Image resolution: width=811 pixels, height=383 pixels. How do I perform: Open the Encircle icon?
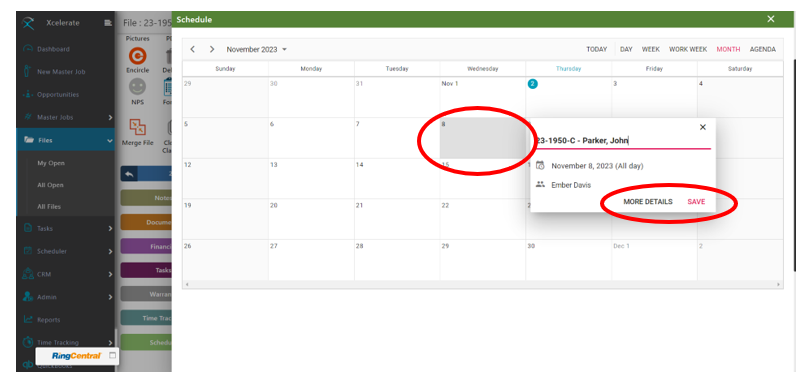coord(138,56)
